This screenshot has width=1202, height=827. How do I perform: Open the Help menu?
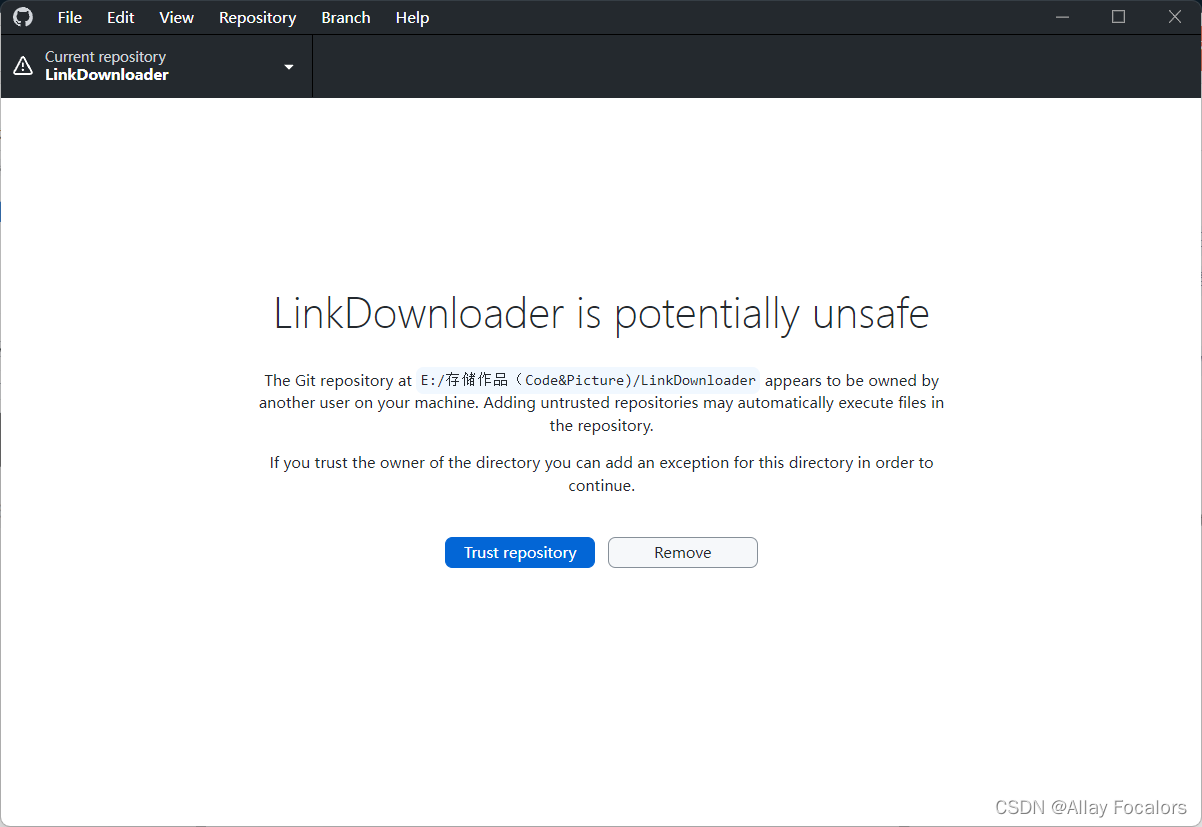[x=412, y=17]
